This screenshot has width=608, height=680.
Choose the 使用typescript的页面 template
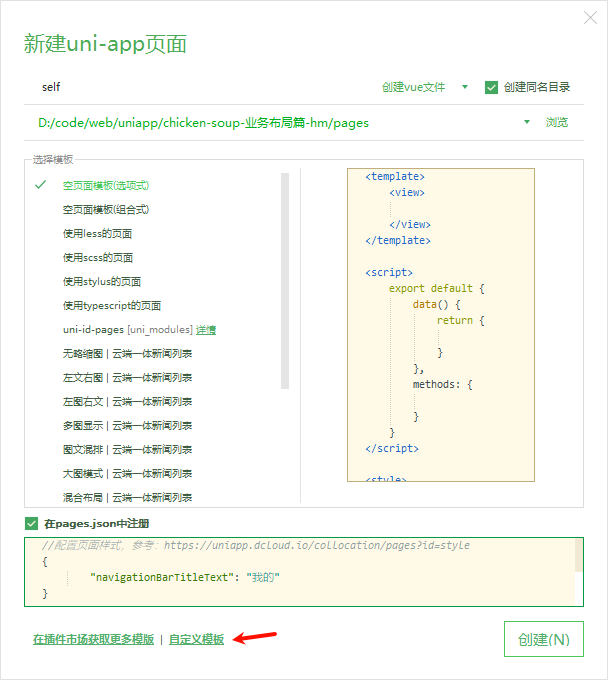(112, 306)
